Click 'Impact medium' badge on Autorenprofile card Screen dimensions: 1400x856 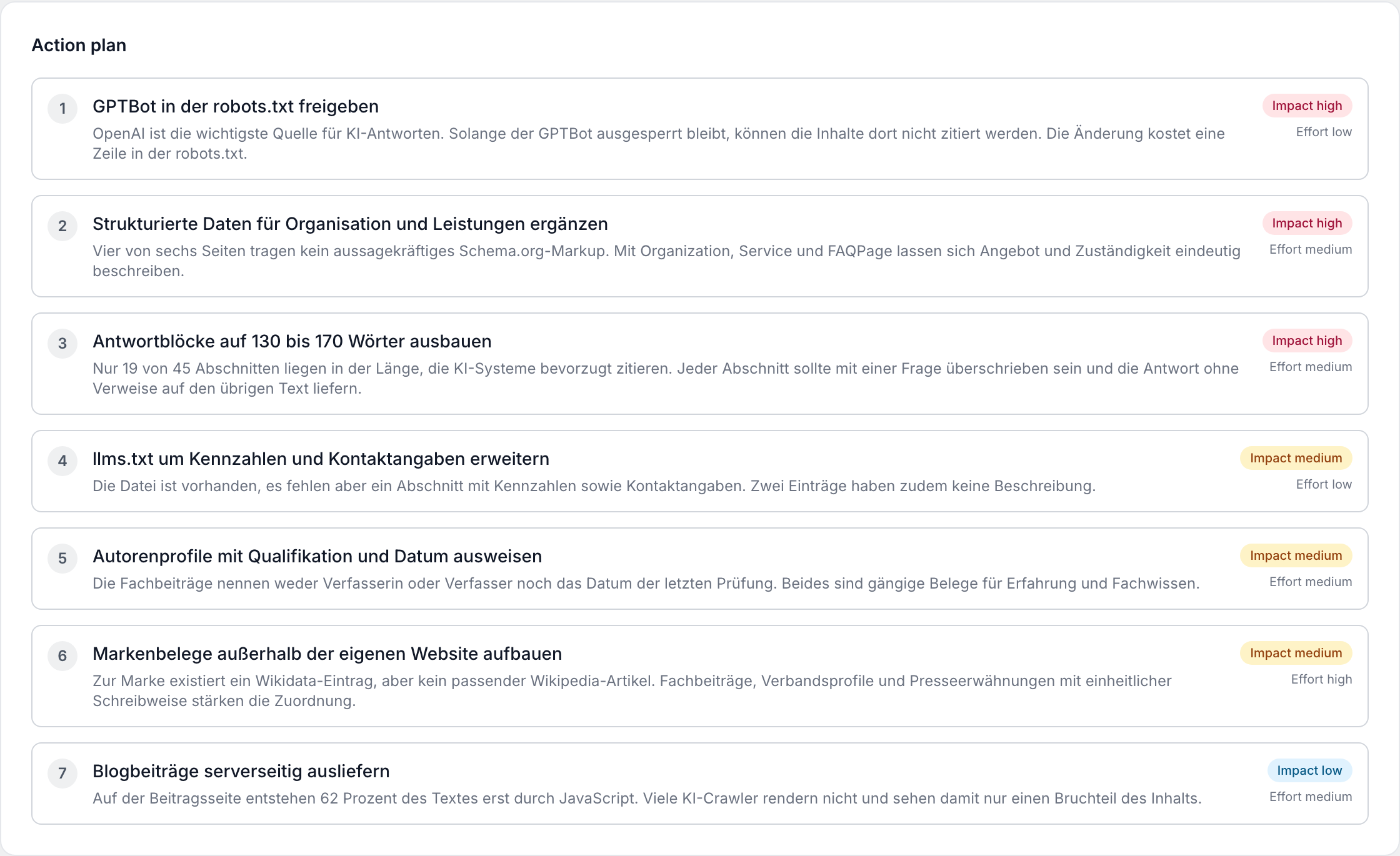point(1296,555)
